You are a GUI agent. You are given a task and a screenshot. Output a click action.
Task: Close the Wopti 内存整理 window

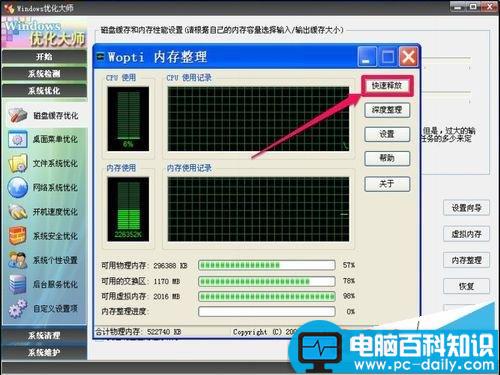tap(409, 57)
